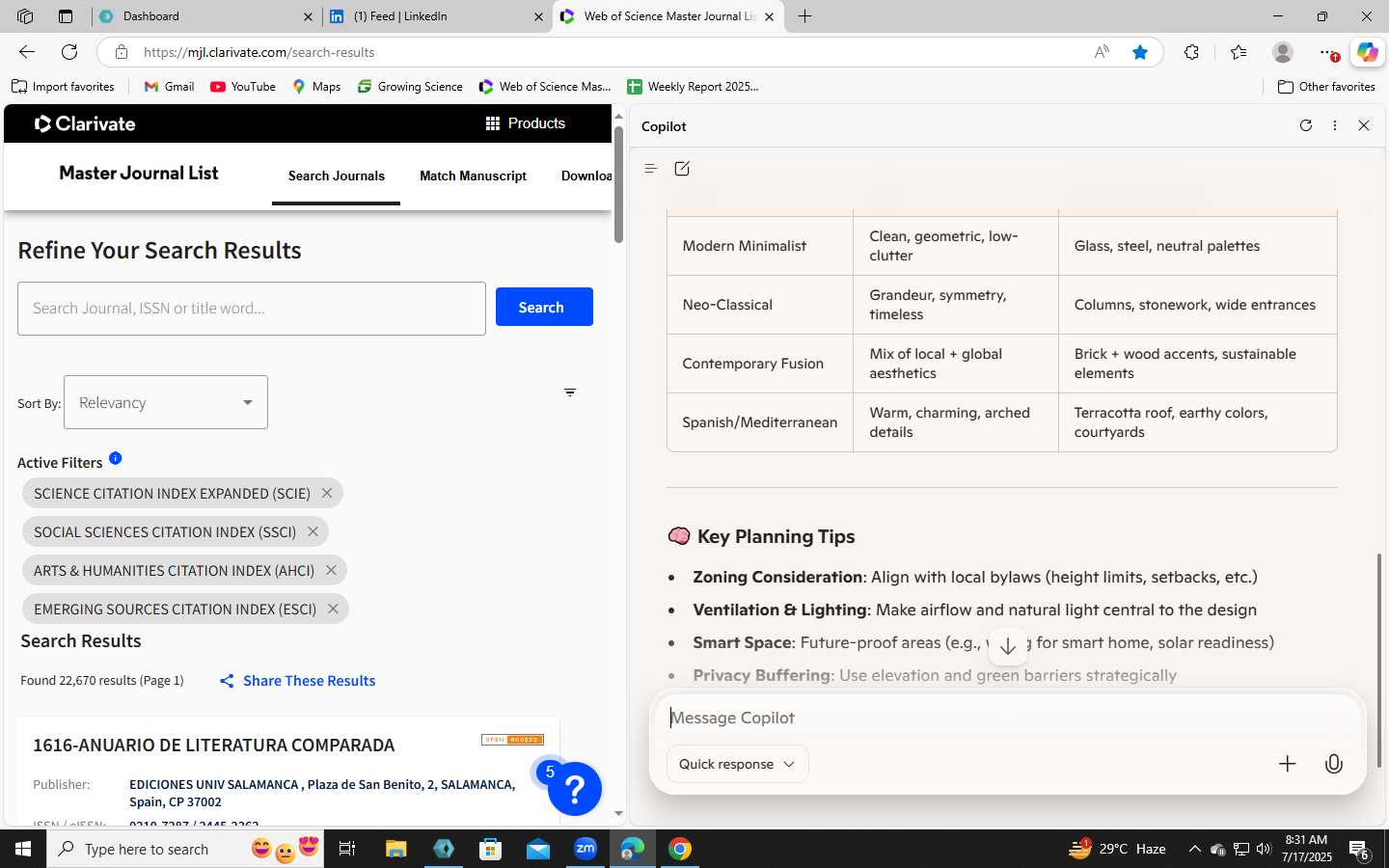Close the Web of Science tab
The height and width of the screenshot is (868, 1389).
tap(769, 16)
